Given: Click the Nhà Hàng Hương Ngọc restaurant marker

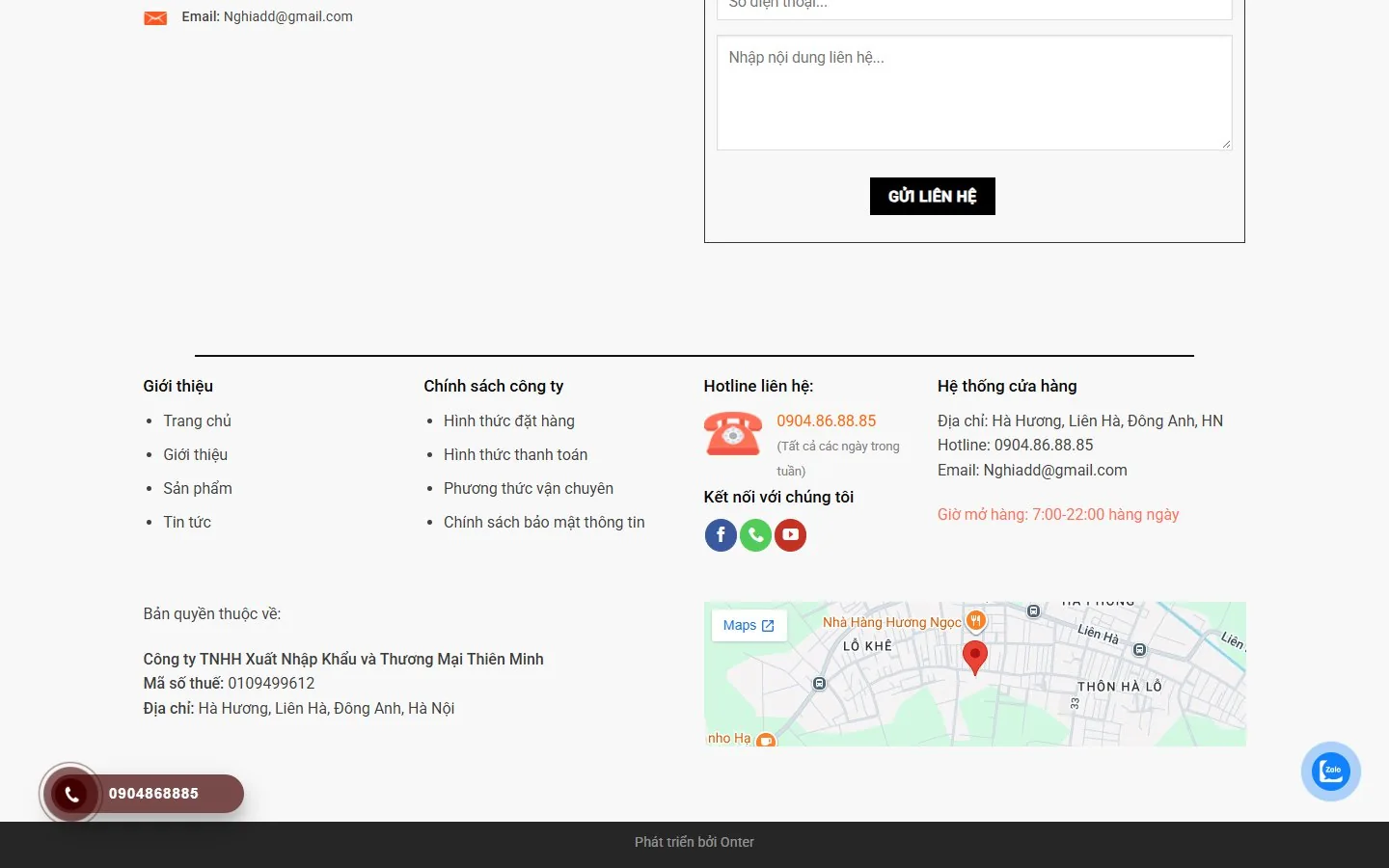Looking at the screenshot, I should coord(976,620).
